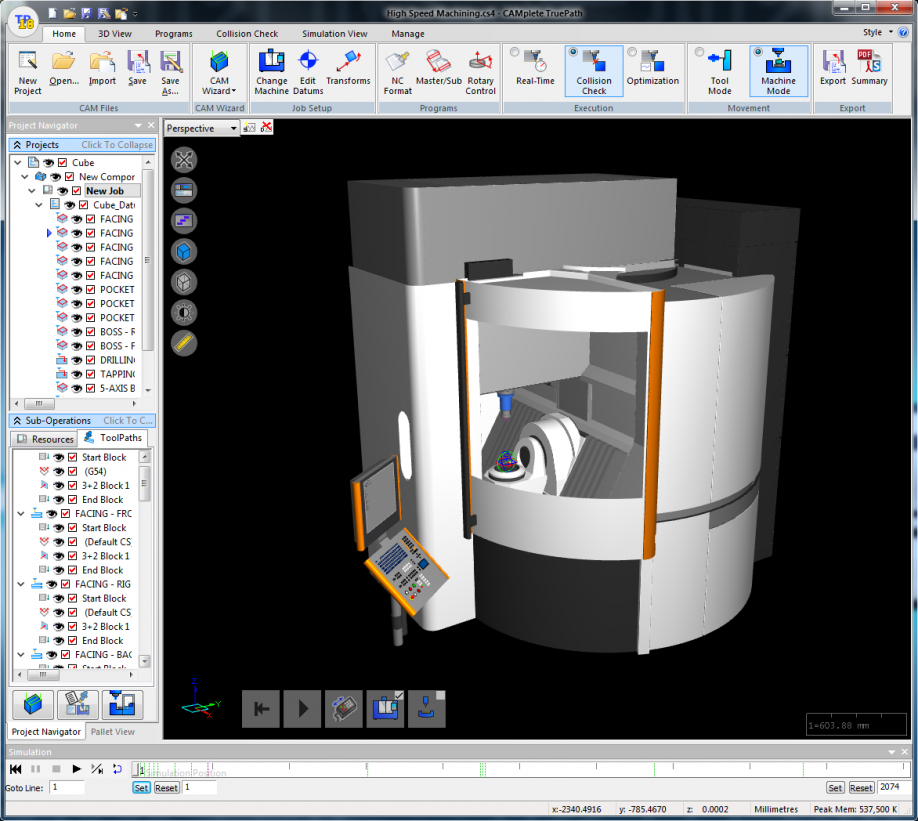Image resolution: width=918 pixels, height=821 pixels.
Task: Click the simulation panel play button
Action: pos(76,769)
